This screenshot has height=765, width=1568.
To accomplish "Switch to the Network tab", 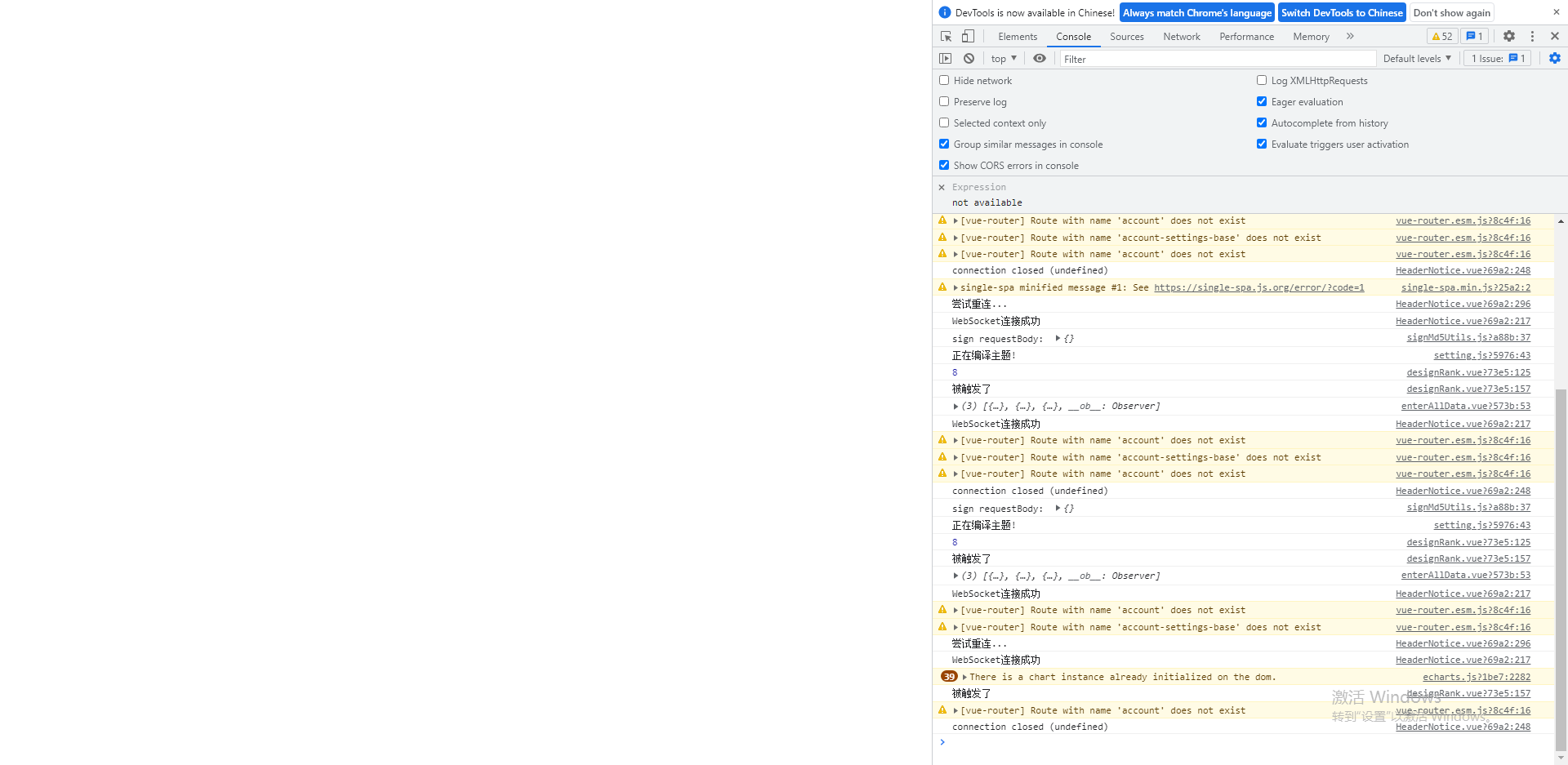I will pos(1181,36).
